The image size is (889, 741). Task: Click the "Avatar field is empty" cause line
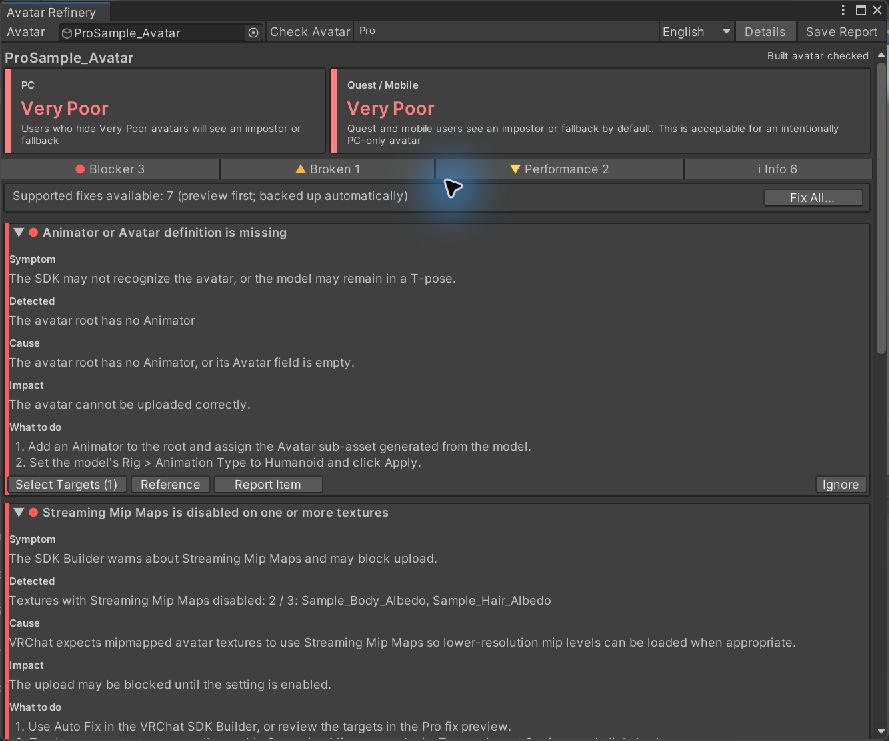(x=181, y=363)
